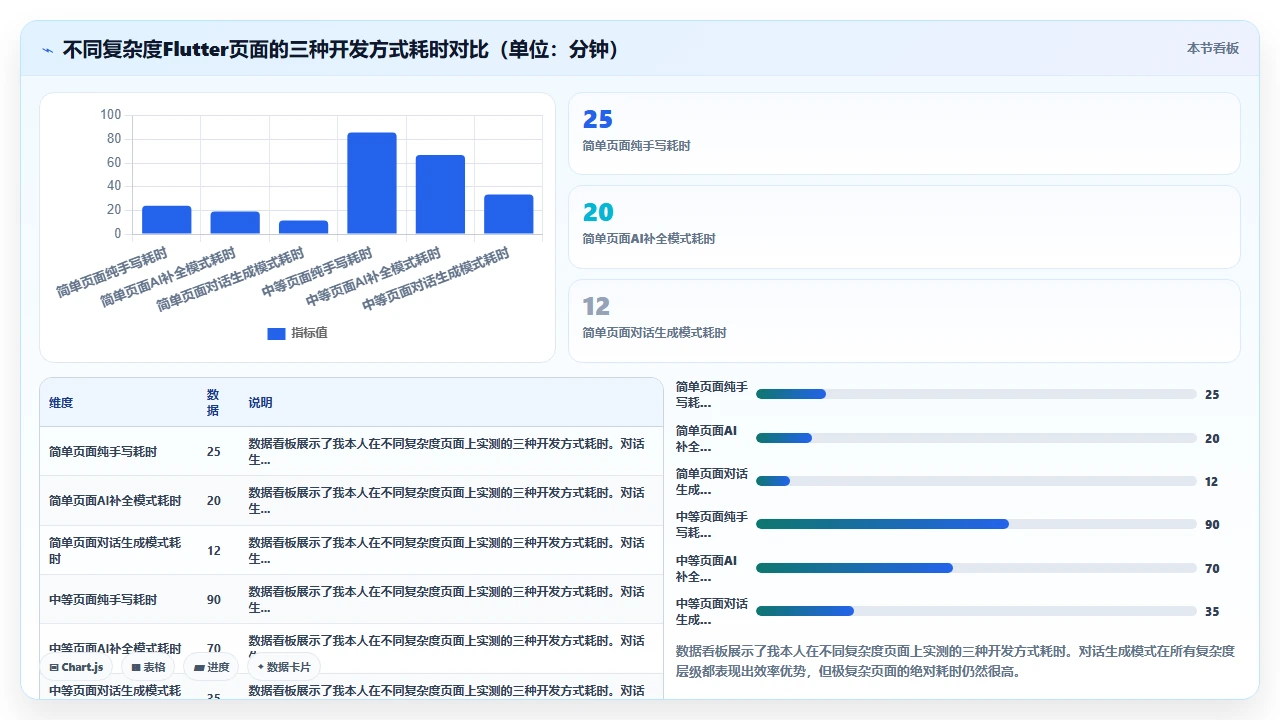The image size is (1280, 720).
Task: Click value 35 beside progress bar
Action: click(1212, 611)
